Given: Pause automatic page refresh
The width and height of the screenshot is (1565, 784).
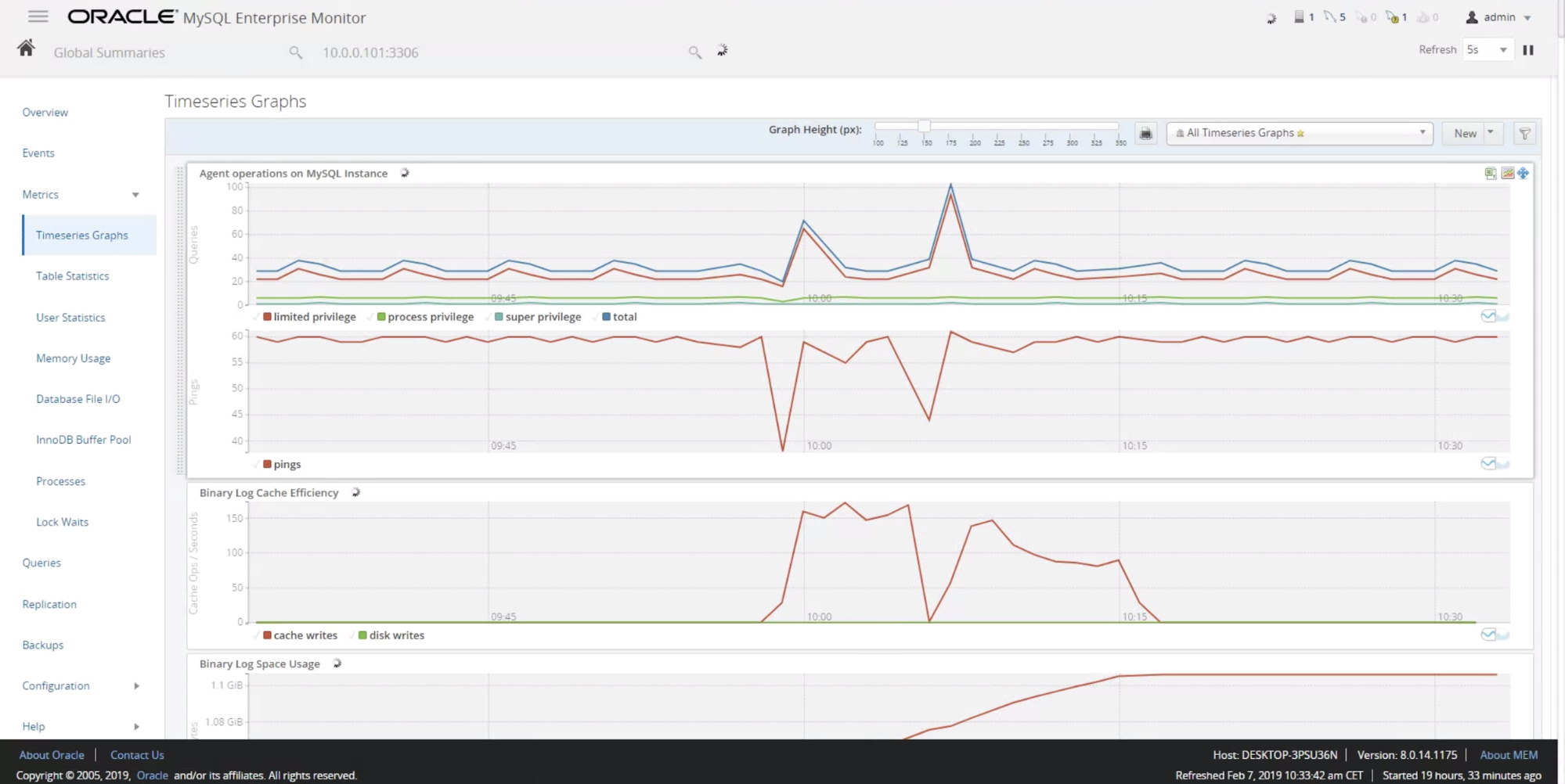Looking at the screenshot, I should (x=1527, y=50).
